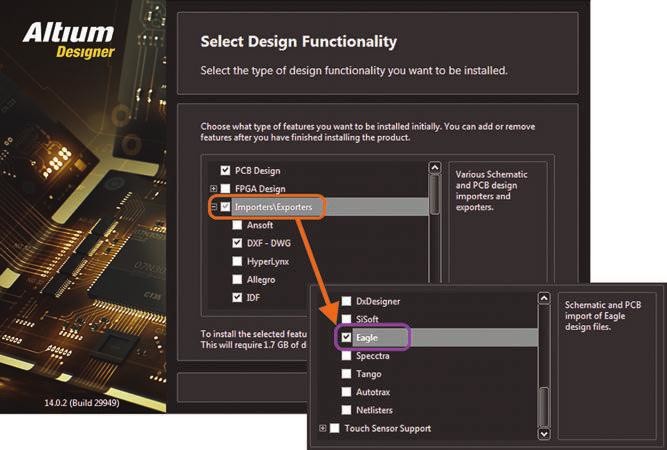The height and width of the screenshot is (450, 667).
Task: Select the HyperLynx row label
Action: pyautogui.click(x=268, y=261)
